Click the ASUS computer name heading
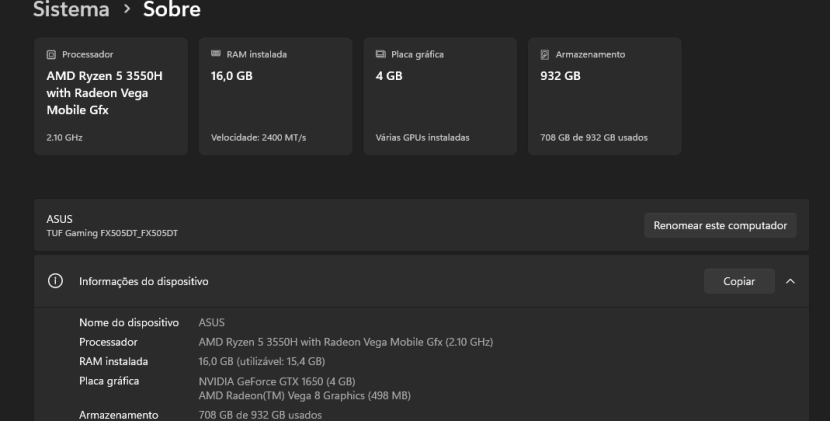This screenshot has width=830, height=421. click(x=59, y=219)
